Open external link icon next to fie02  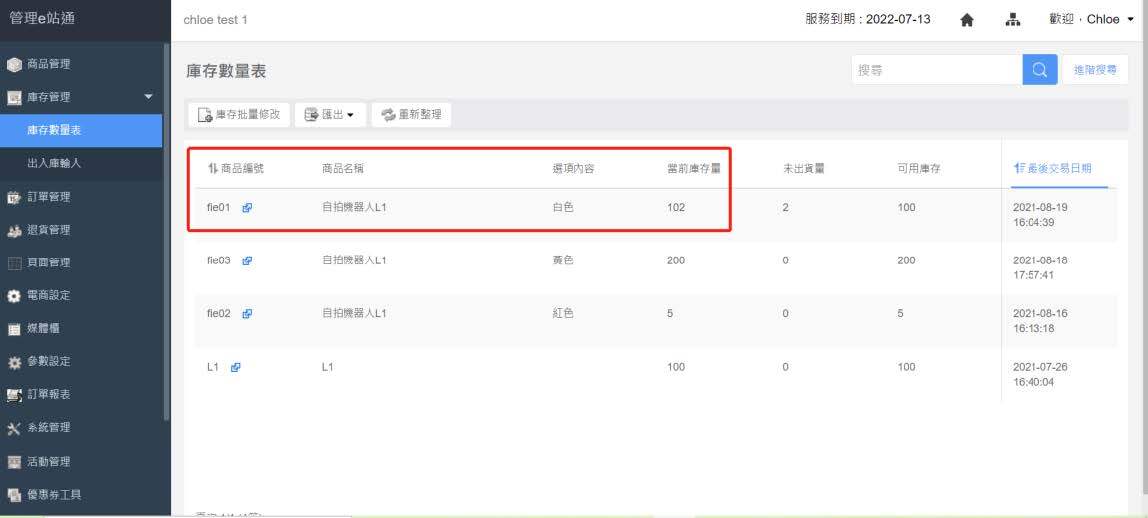(x=247, y=314)
